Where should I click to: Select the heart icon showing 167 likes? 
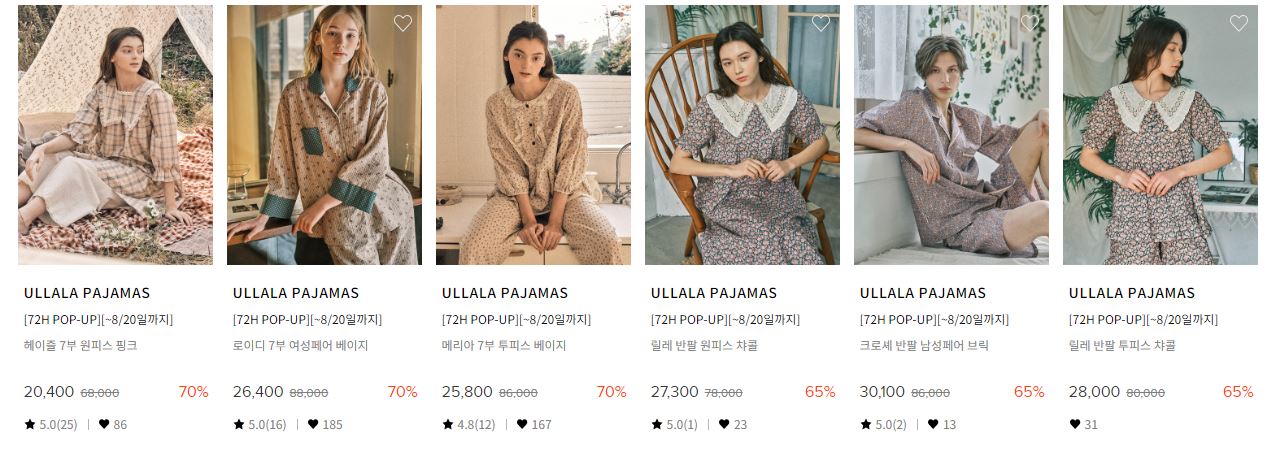522,424
